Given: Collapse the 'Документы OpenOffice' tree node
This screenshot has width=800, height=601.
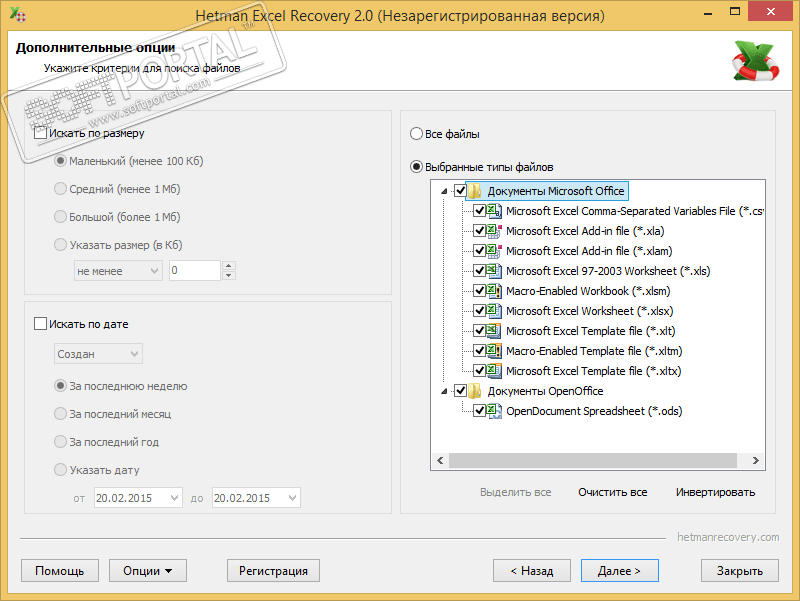Looking at the screenshot, I should (444, 391).
